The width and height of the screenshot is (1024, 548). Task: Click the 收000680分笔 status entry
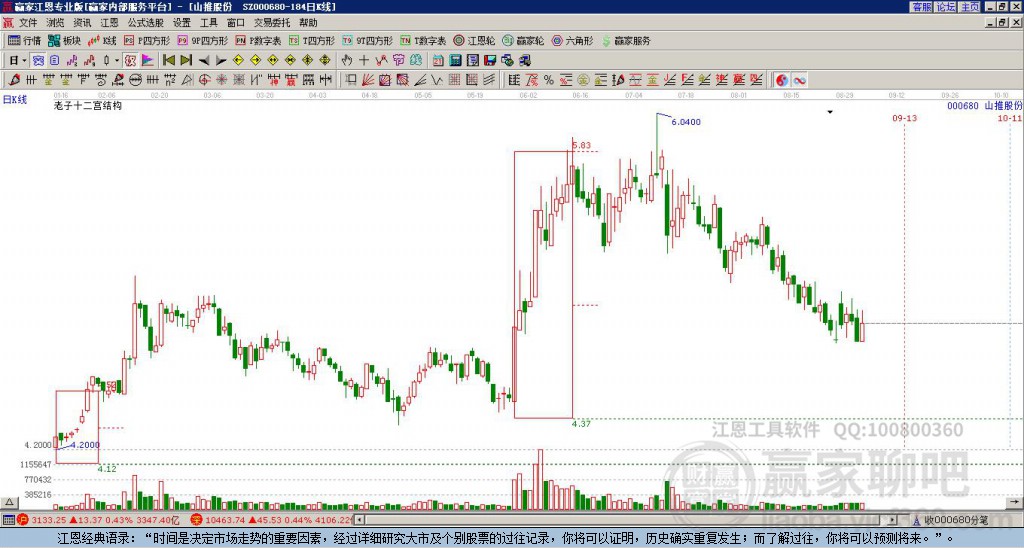click(950, 520)
